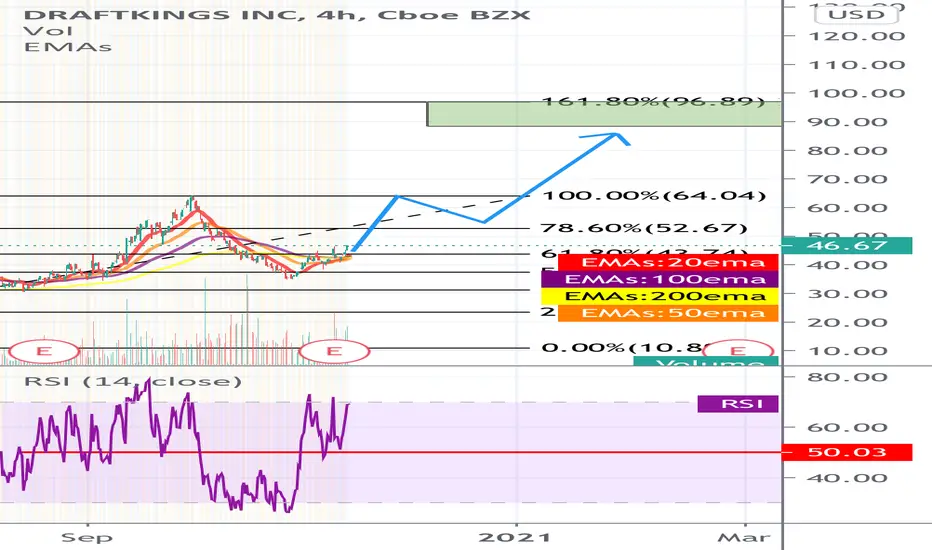
Task: Click the 78.60%(52.67) Fibonacci label
Action: tap(644, 228)
